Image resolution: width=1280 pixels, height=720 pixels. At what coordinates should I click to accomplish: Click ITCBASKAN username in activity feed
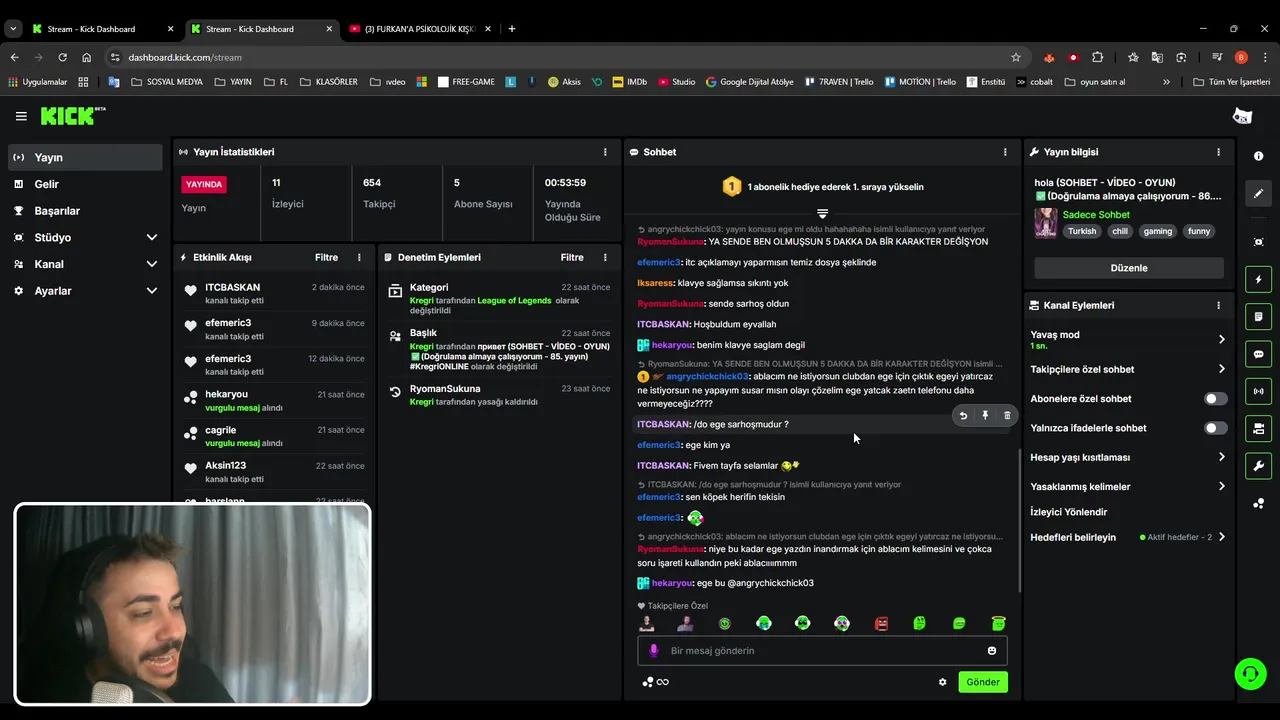click(x=232, y=288)
